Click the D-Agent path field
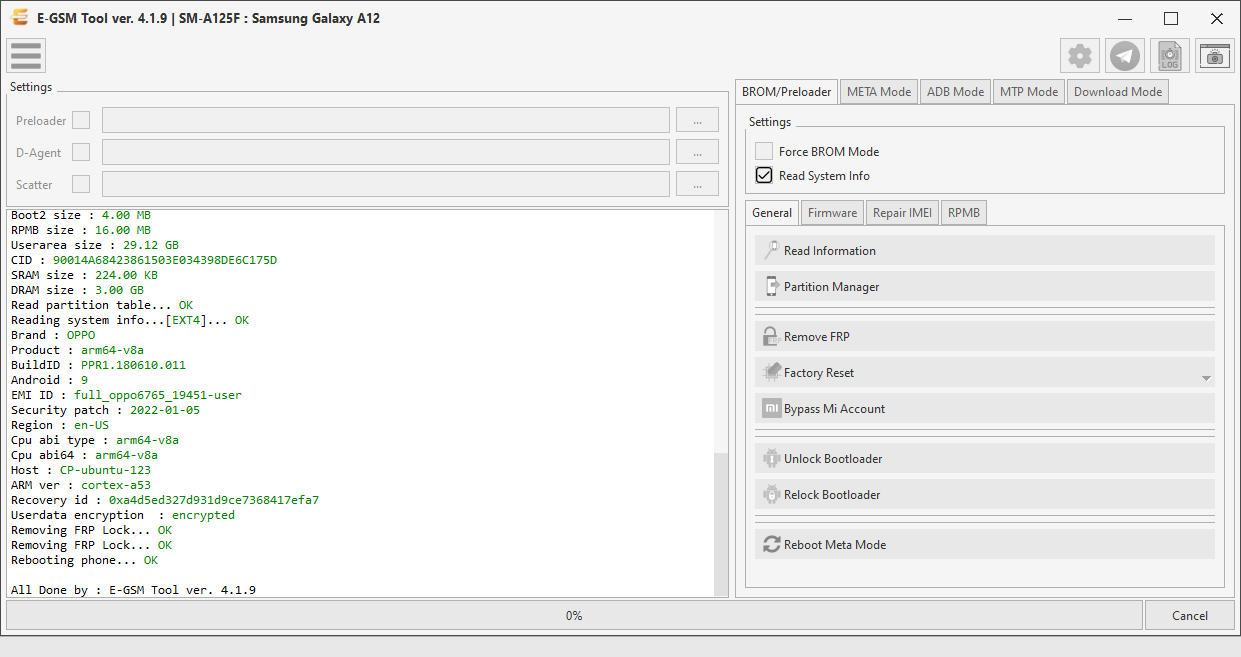This screenshot has height=657, width=1241. (386, 152)
